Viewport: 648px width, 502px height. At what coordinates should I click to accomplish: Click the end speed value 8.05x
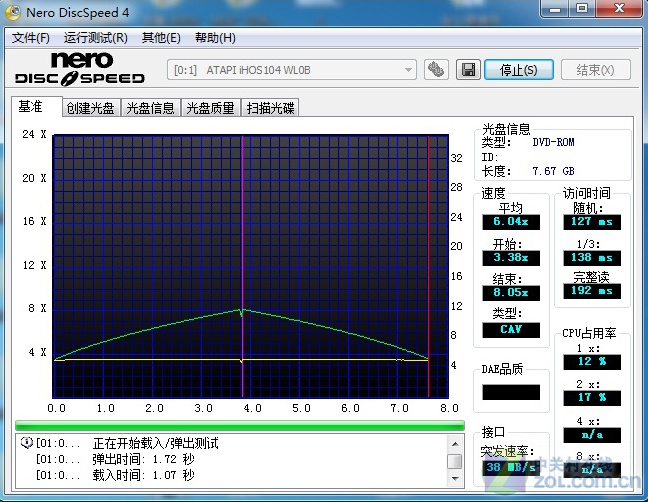pyautogui.click(x=511, y=293)
